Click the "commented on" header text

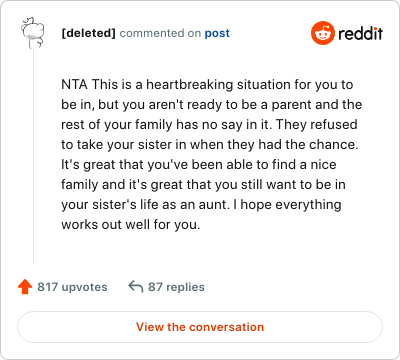(160, 33)
